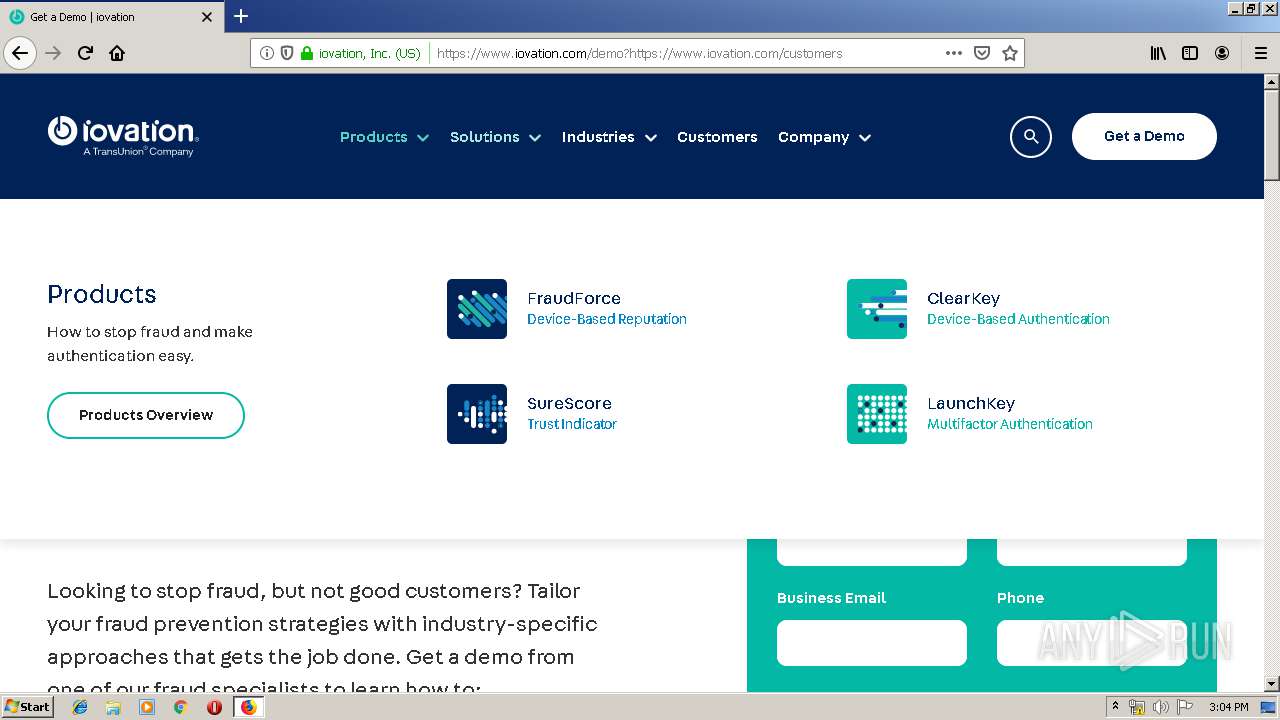Open the ClearKey Device-Based Authentication link
1280x720 pixels.
click(1018, 308)
